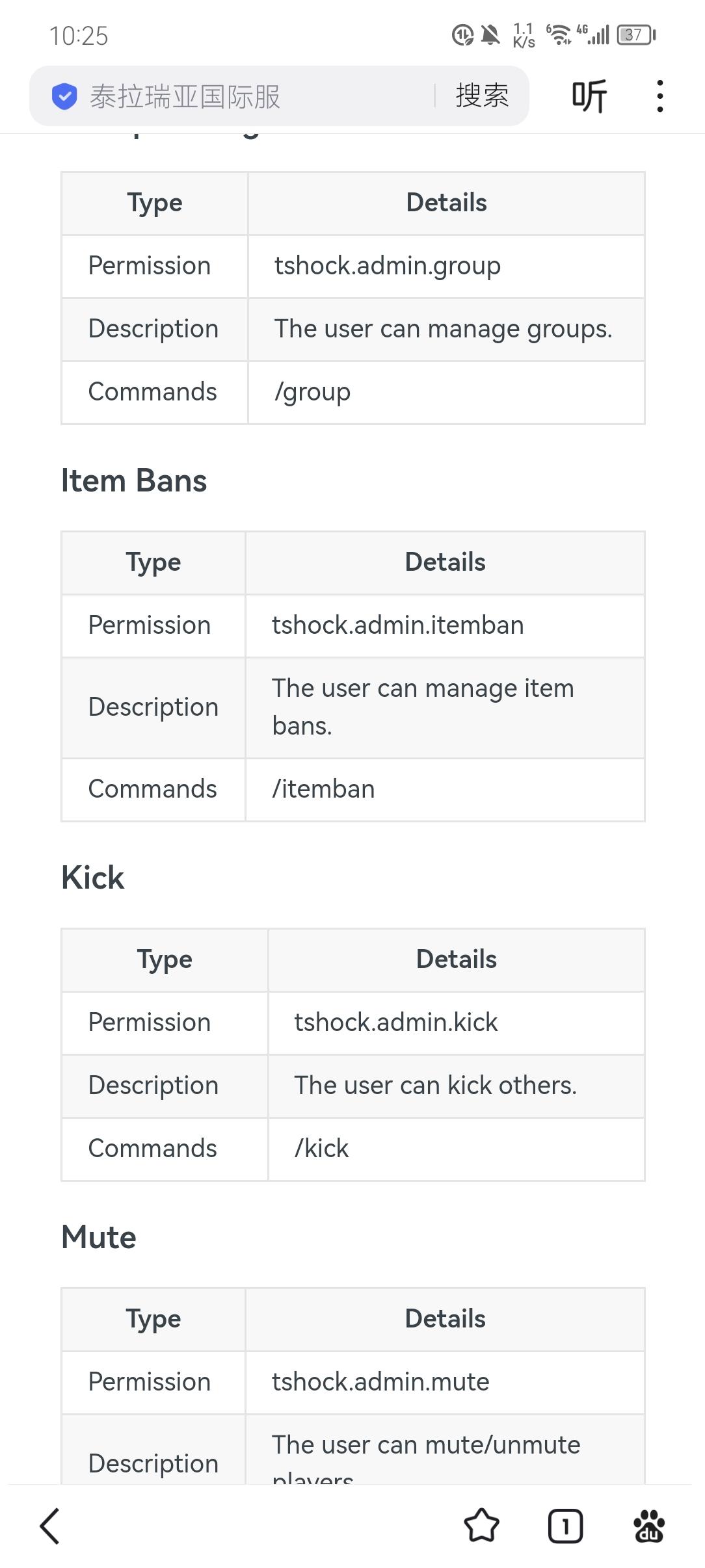Open the three-dot browser menu
Image resolution: width=705 pixels, height=1568 pixels.
point(660,96)
